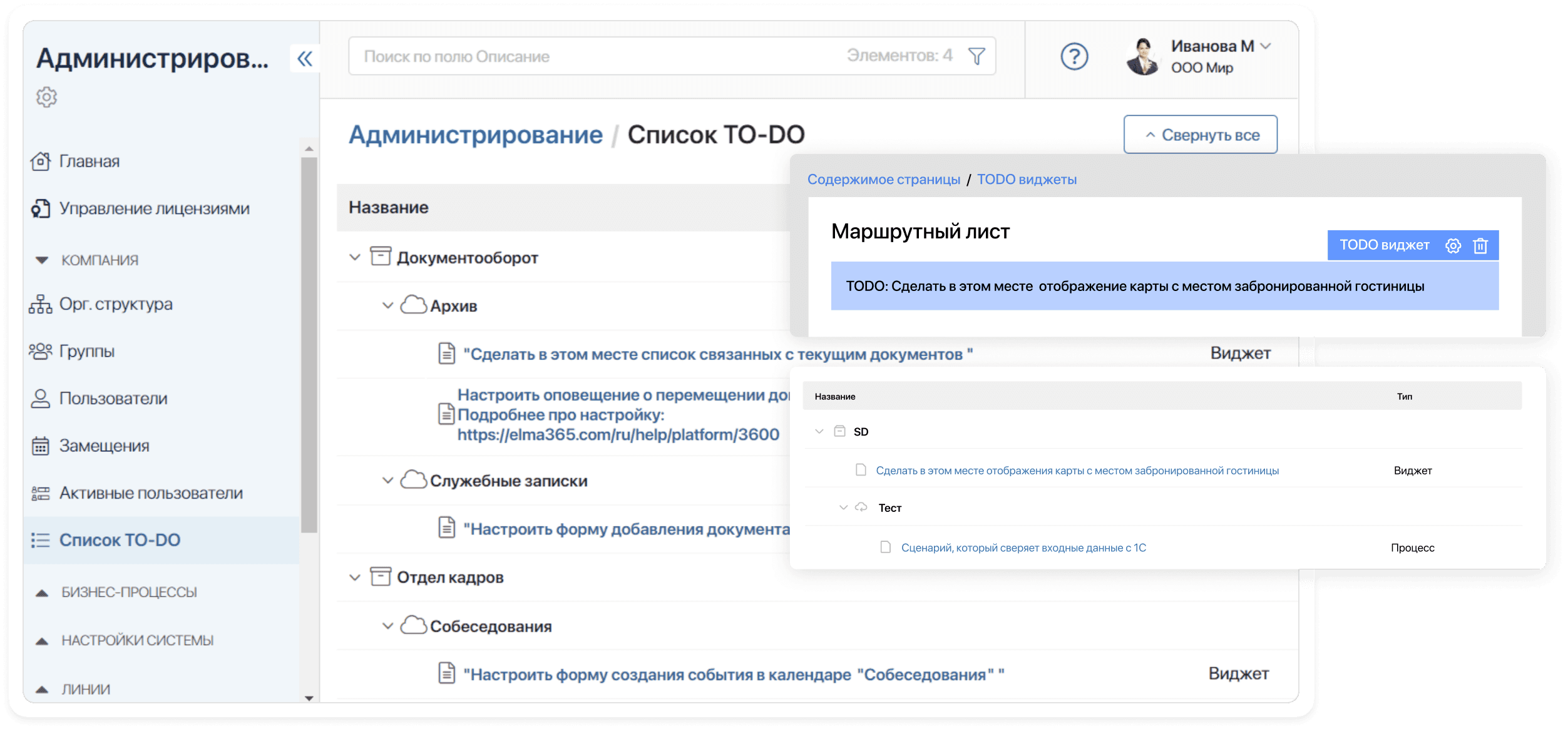The image size is (1568, 729).
Task: Click the filter funnel icon in search
Action: tap(976, 56)
